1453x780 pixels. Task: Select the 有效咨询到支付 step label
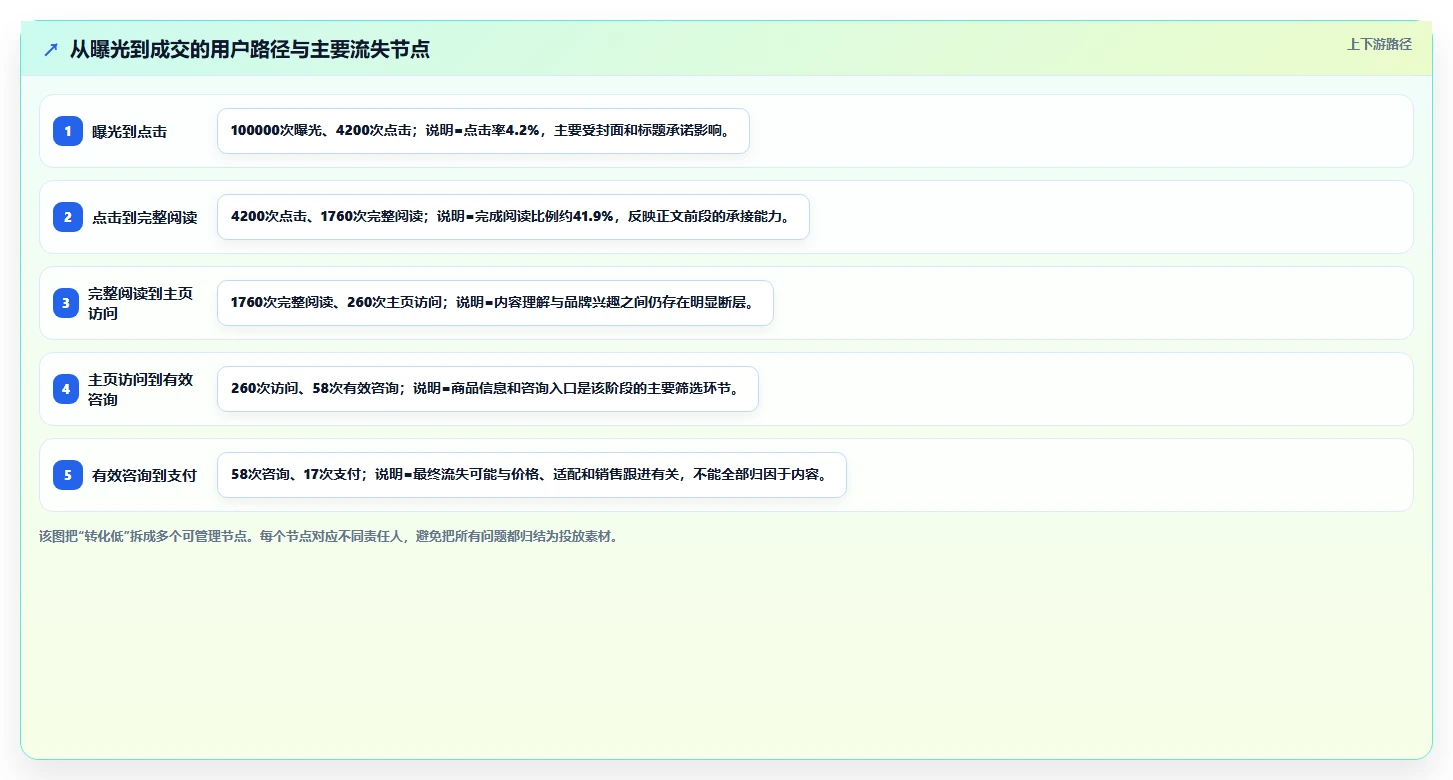(144, 475)
